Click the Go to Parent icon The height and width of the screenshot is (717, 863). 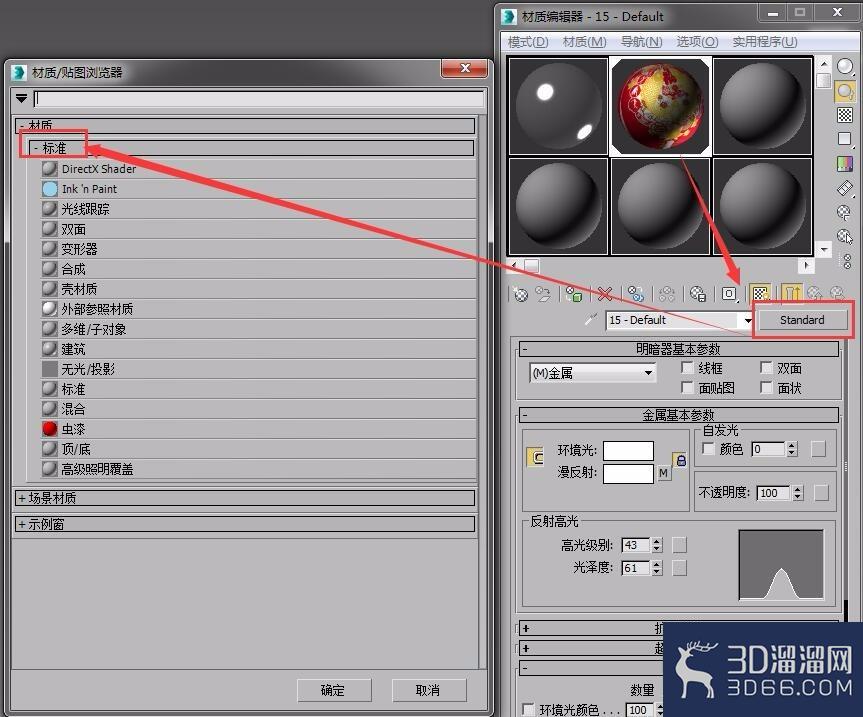(x=815, y=294)
